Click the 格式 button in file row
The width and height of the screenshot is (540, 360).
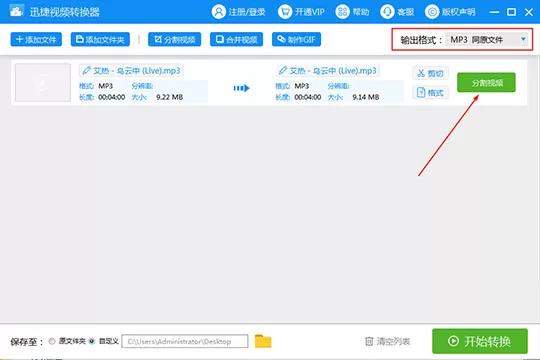point(430,92)
